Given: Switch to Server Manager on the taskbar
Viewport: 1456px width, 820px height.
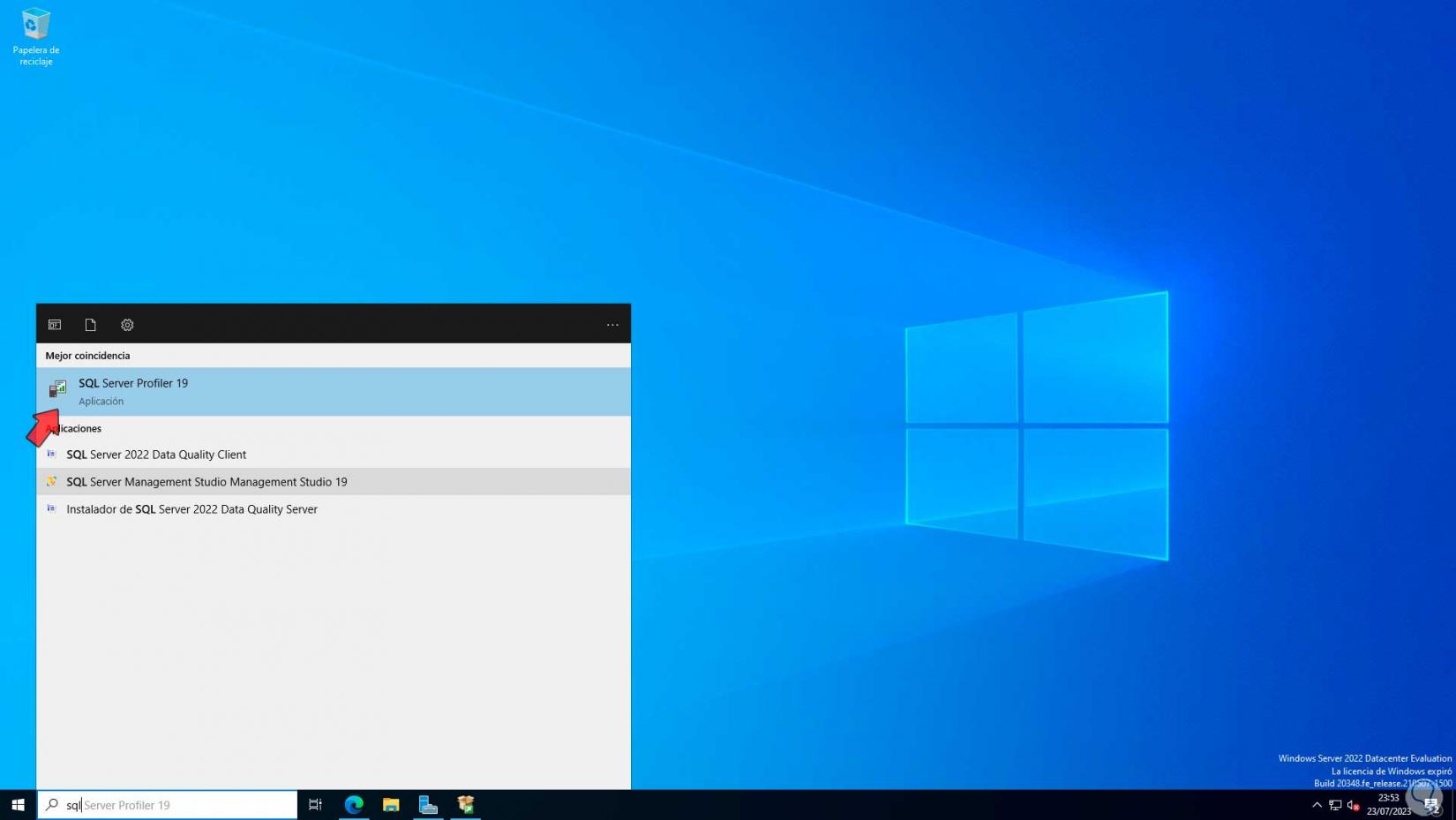Looking at the screenshot, I should [428, 805].
